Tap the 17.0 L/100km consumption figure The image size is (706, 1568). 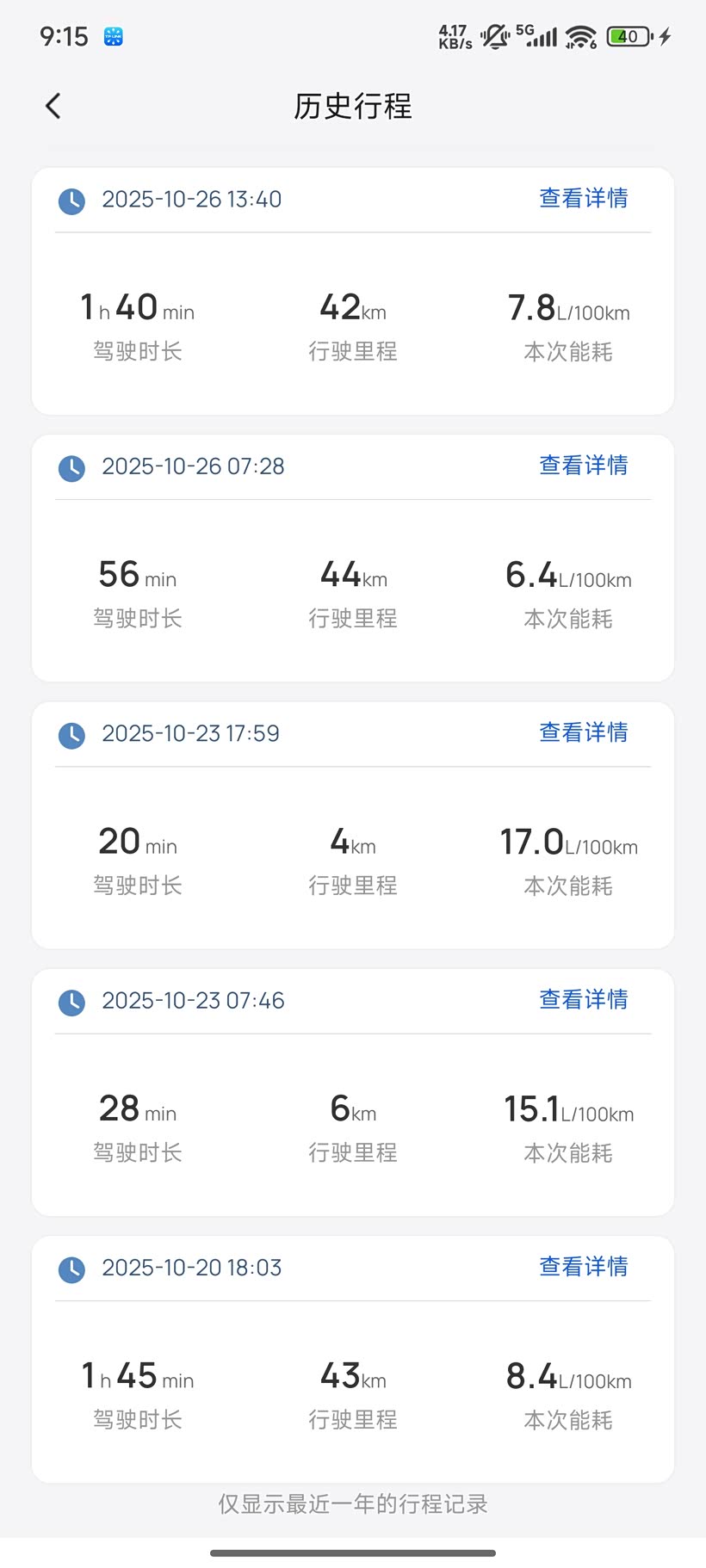pyautogui.click(x=568, y=843)
